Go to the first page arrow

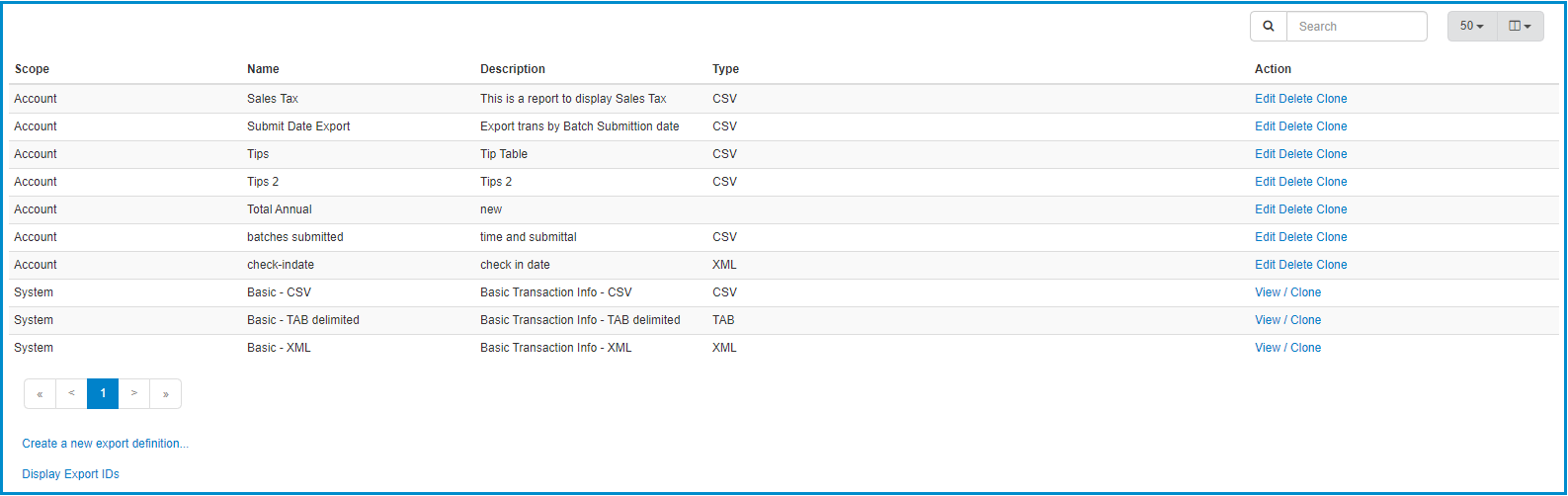tap(40, 393)
